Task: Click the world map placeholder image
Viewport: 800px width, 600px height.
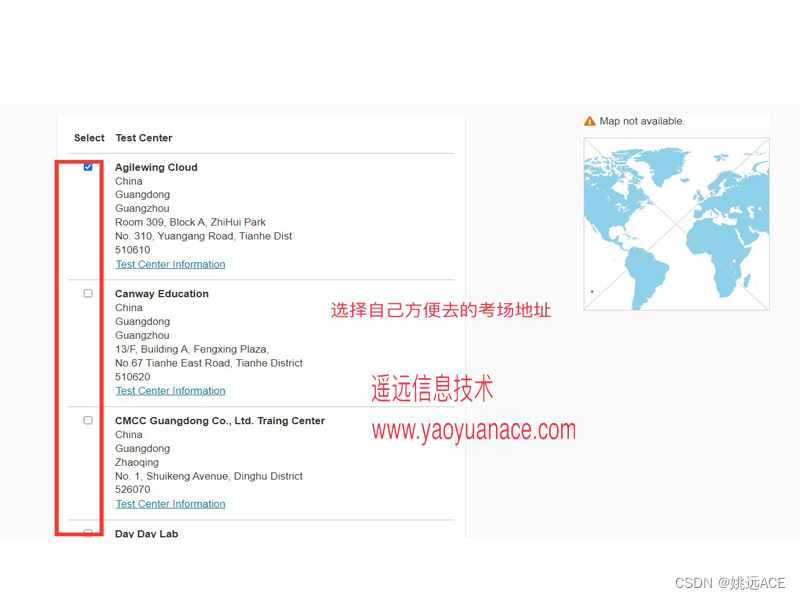Action: (x=677, y=224)
